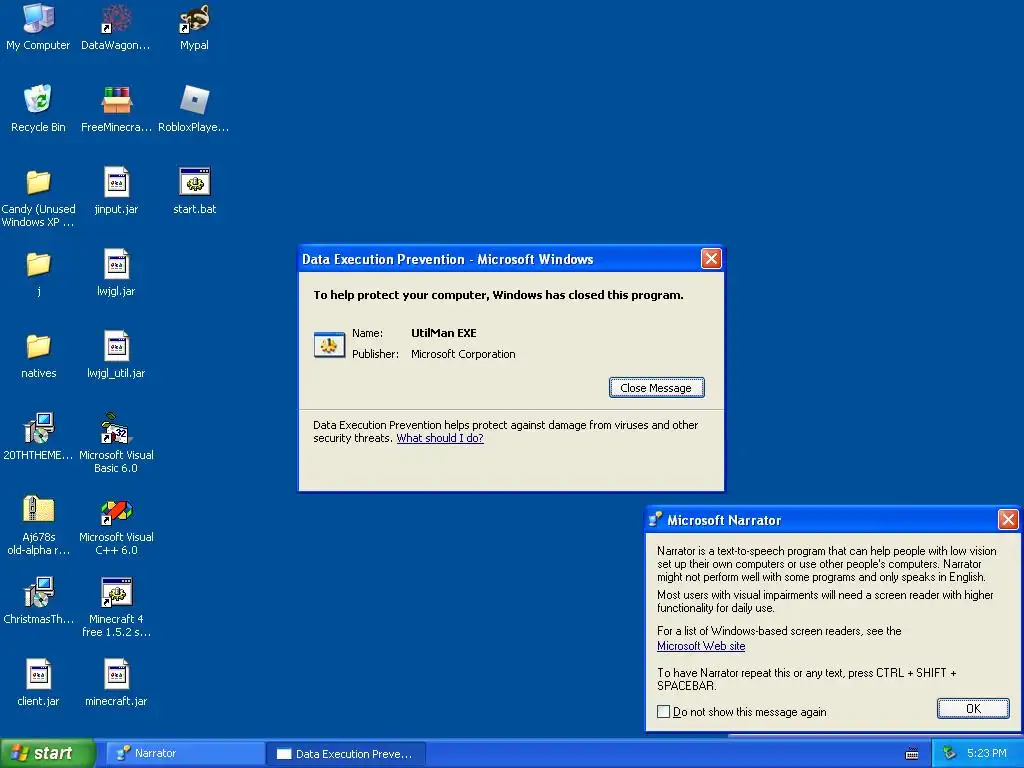This screenshot has width=1024, height=768.
Task: Click the on-screen keyboard tray icon
Action: coord(912,754)
